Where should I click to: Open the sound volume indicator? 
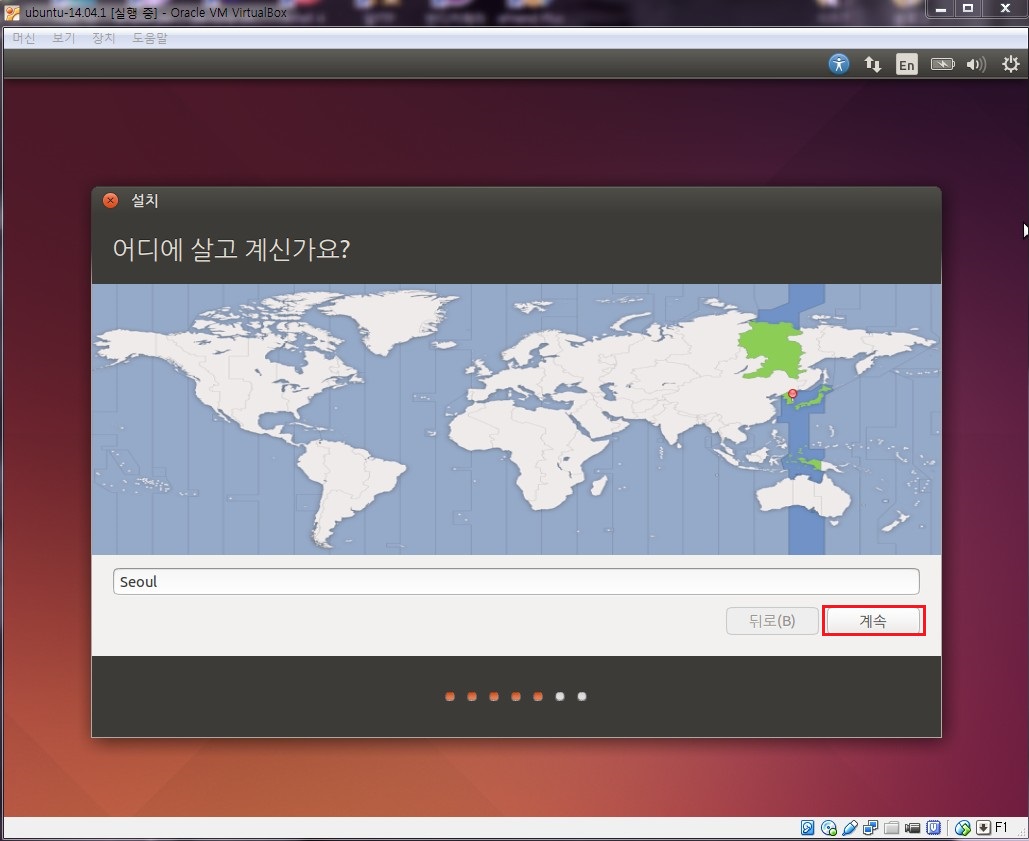point(975,64)
